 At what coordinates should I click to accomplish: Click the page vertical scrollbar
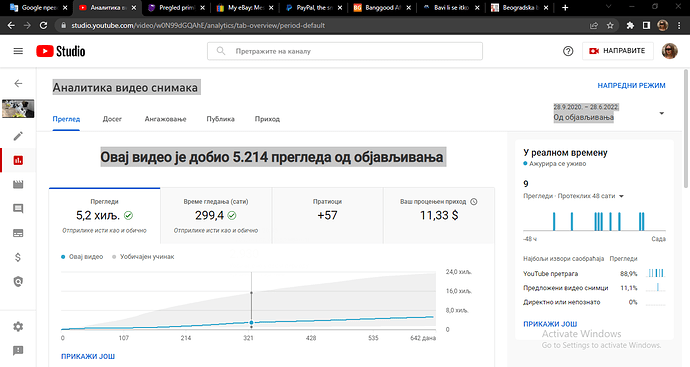point(686,128)
